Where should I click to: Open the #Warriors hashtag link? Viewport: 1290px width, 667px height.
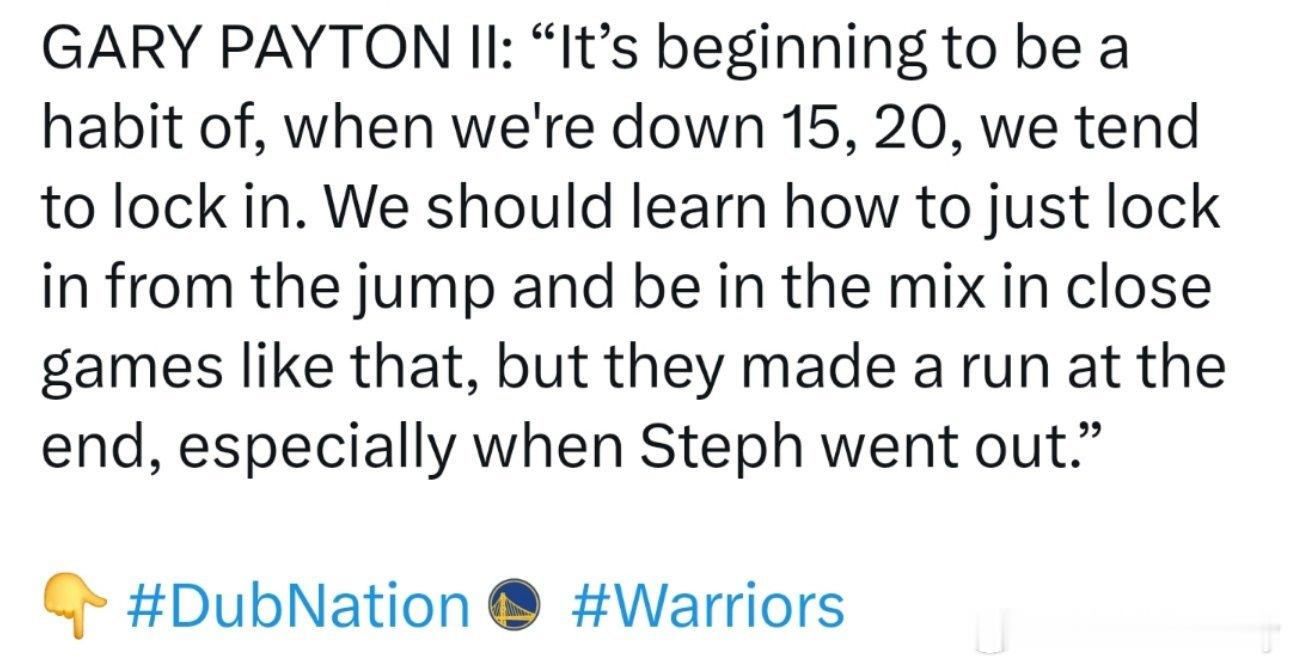tap(708, 606)
